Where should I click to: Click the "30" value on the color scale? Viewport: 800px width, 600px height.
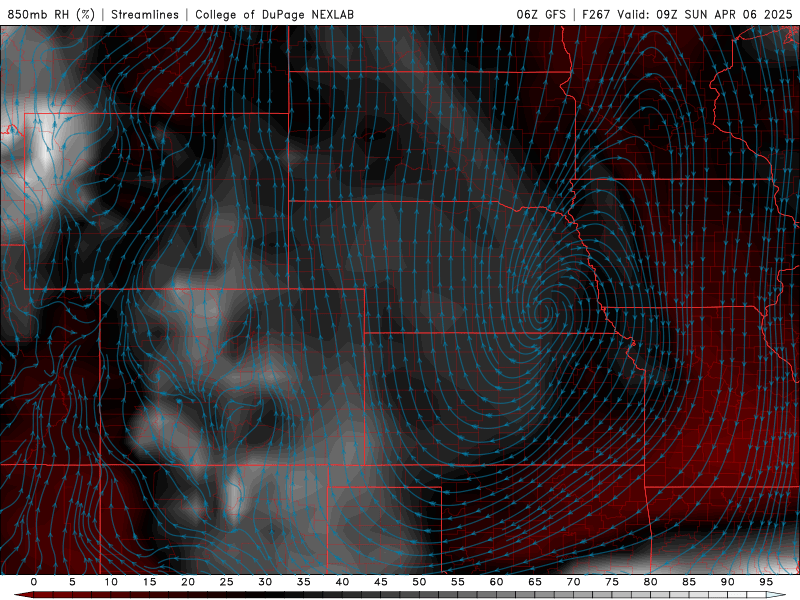[265, 582]
